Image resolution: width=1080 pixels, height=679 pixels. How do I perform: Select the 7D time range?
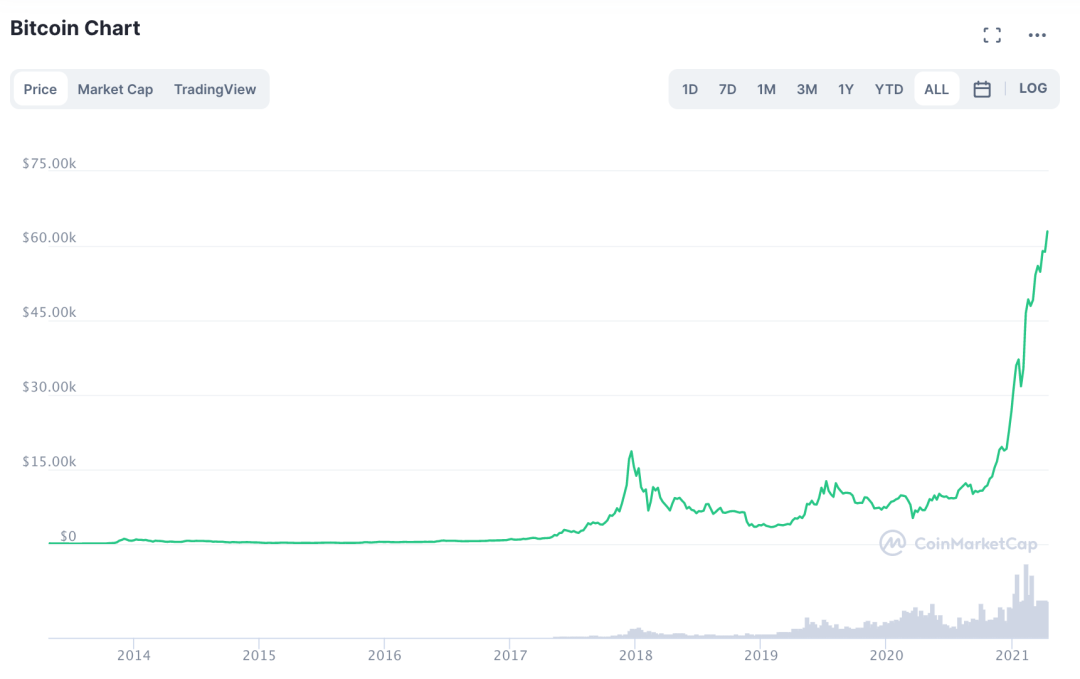click(727, 89)
